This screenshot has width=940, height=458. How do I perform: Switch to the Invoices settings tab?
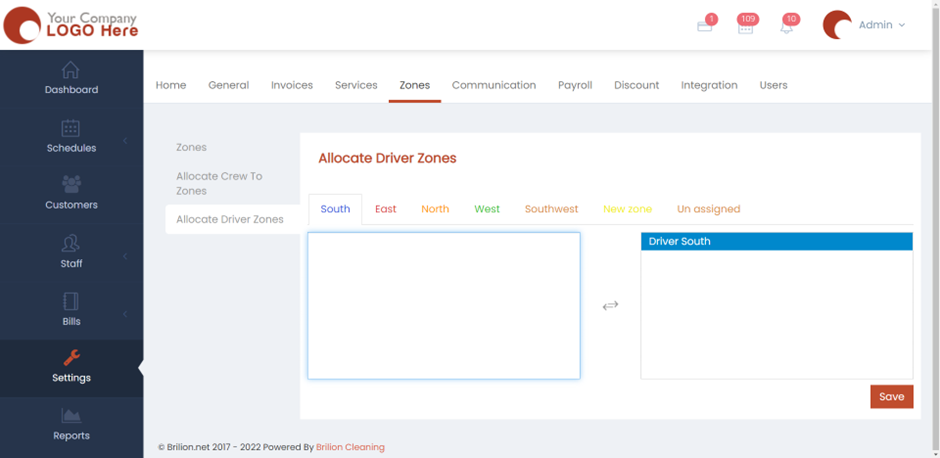pos(291,85)
